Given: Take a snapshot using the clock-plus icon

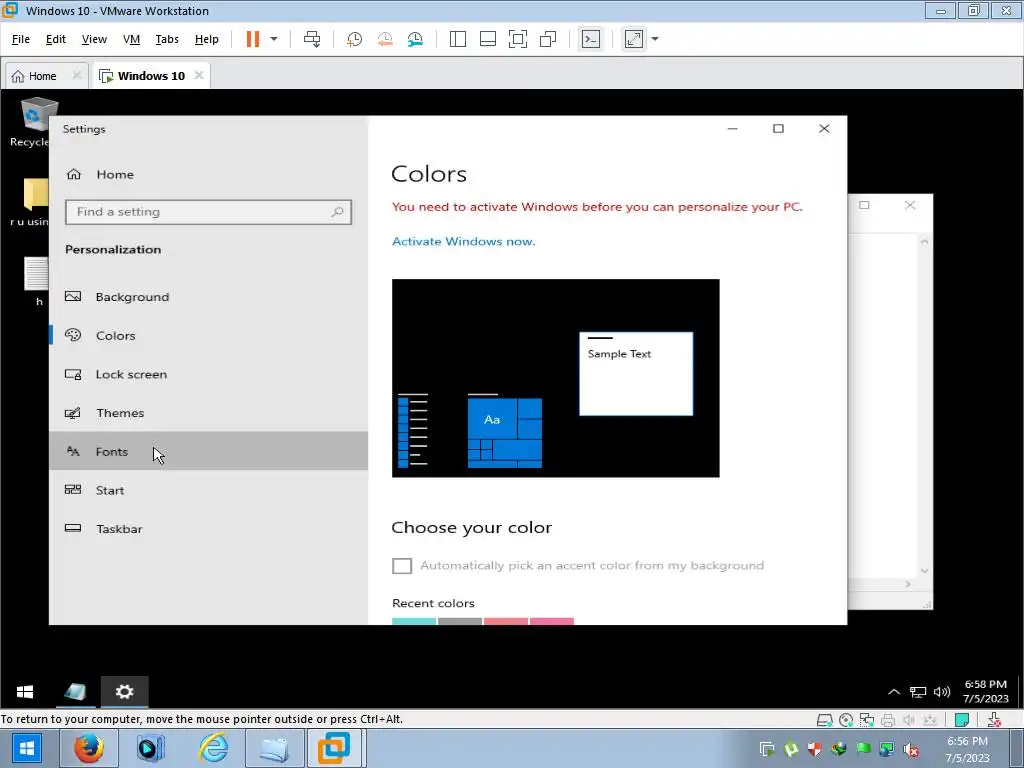Looking at the screenshot, I should pyautogui.click(x=354, y=39).
